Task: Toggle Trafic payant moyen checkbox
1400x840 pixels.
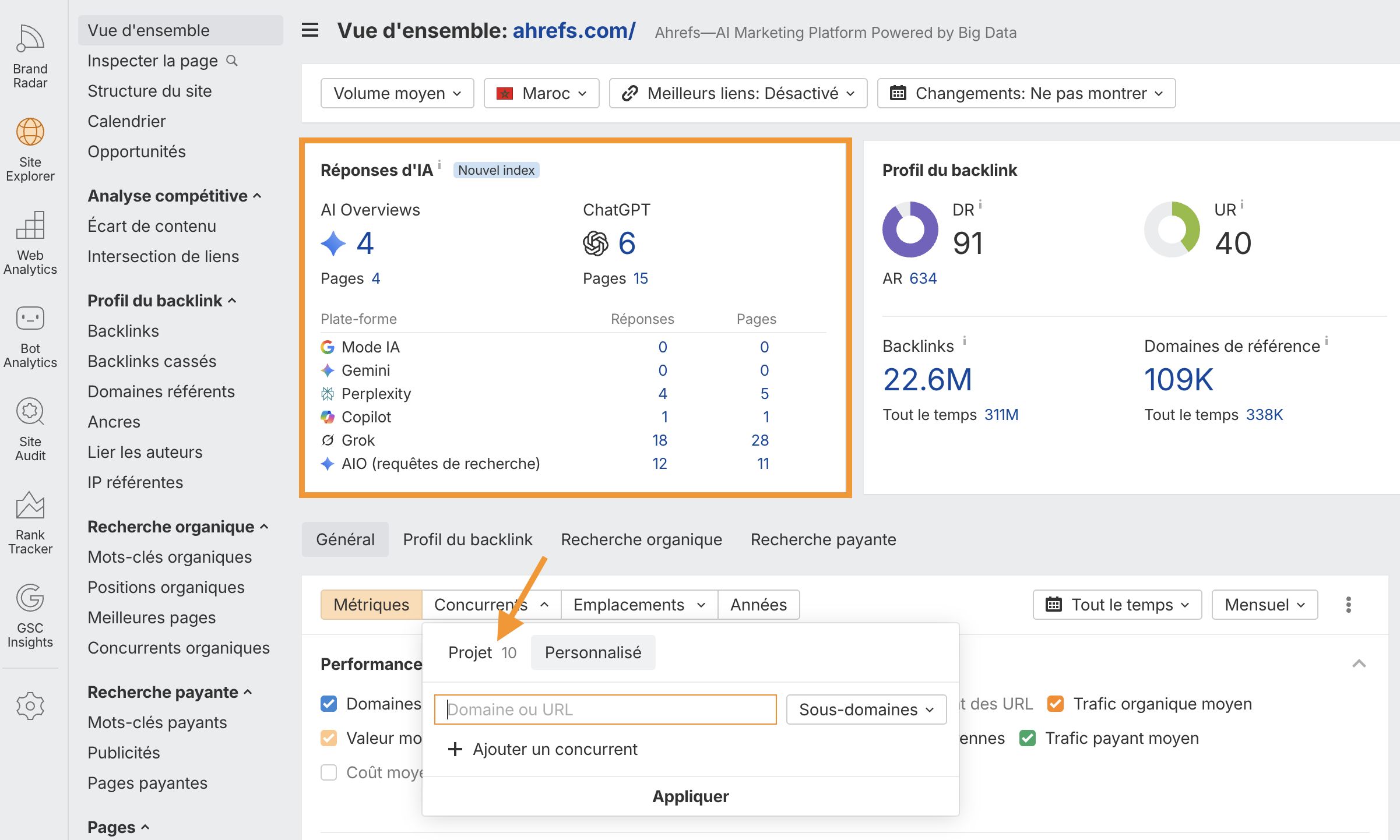Action: (x=1028, y=738)
